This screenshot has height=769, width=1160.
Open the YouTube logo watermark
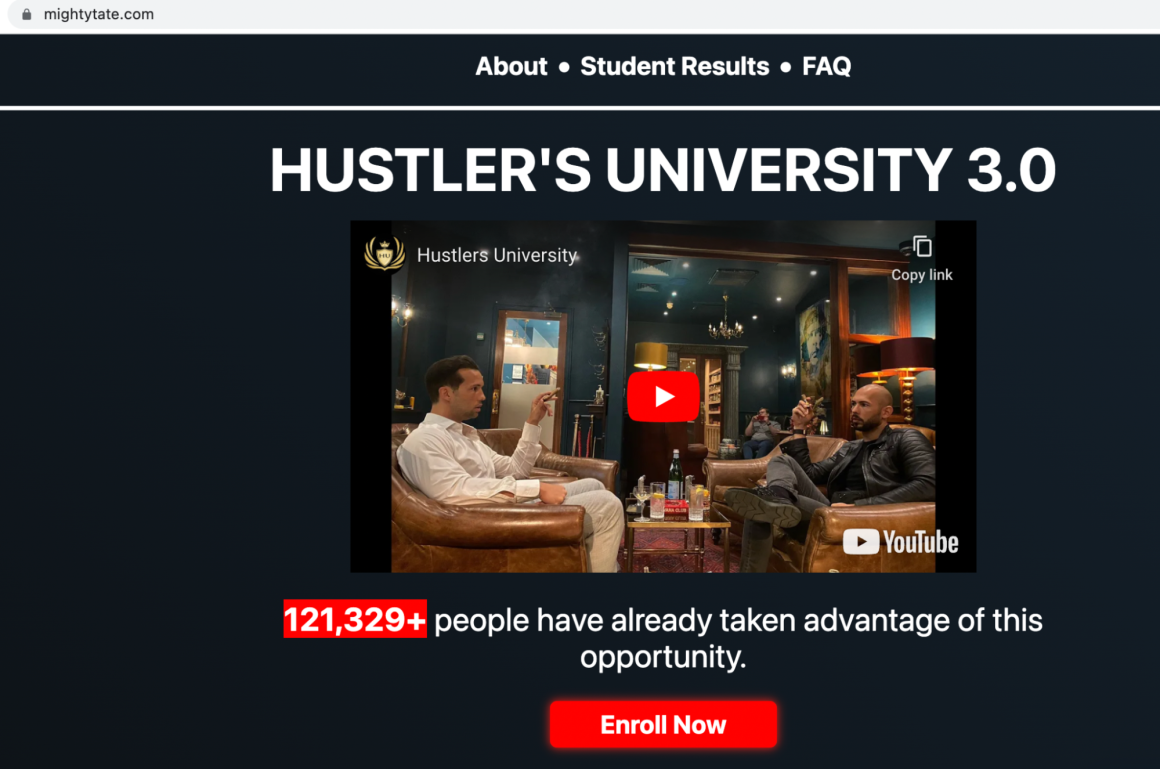tap(900, 543)
